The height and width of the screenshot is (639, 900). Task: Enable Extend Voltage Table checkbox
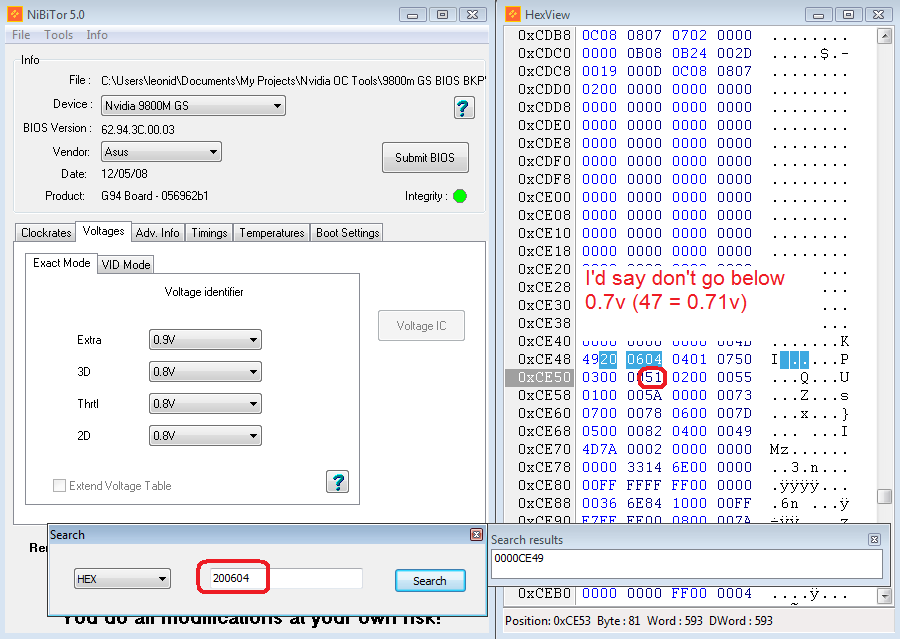59,486
